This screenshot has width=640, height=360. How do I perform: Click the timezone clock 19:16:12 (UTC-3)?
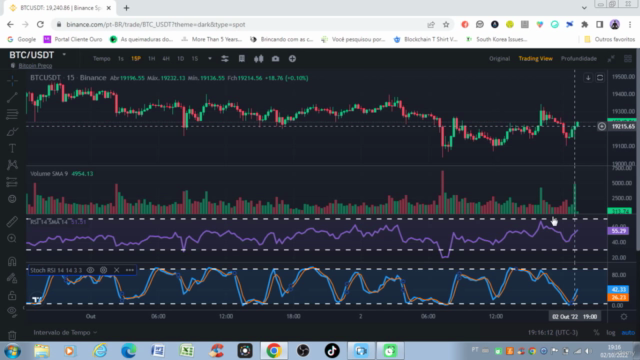point(553,333)
